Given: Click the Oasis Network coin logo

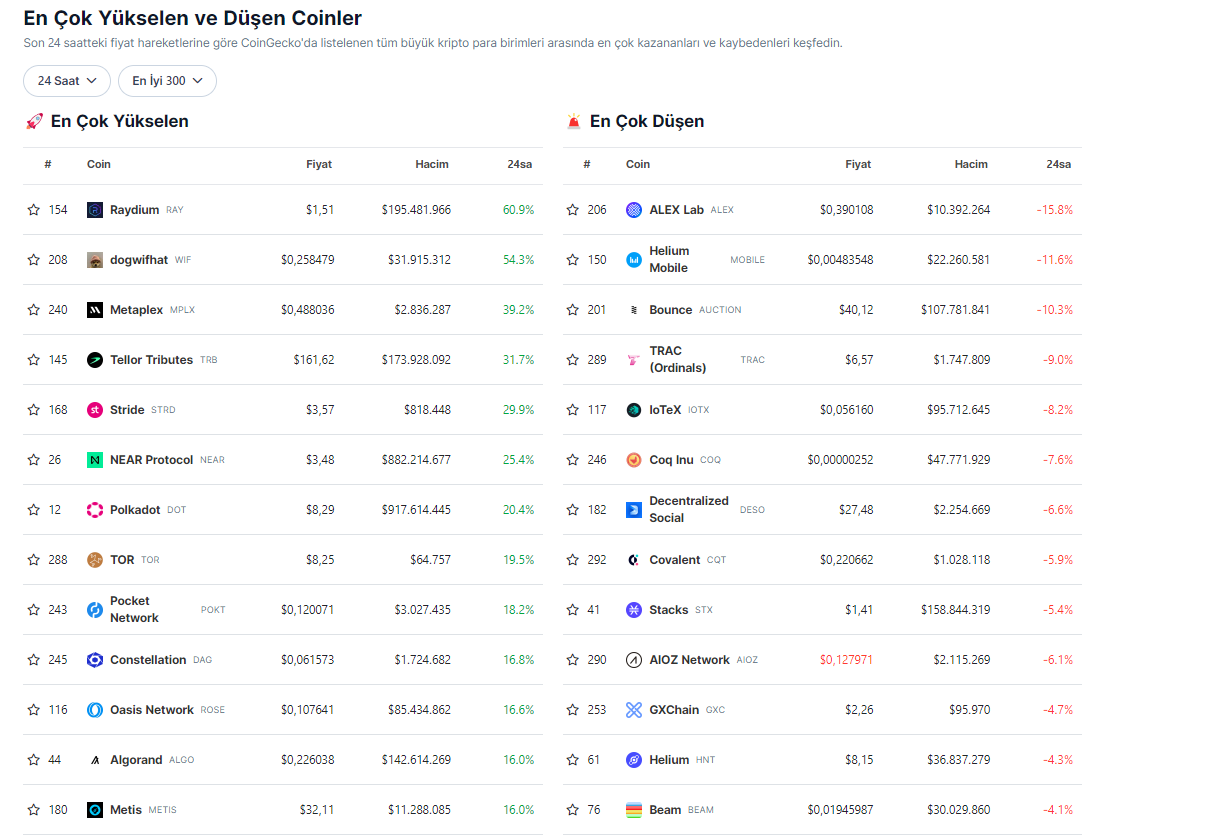Looking at the screenshot, I should pos(95,710).
